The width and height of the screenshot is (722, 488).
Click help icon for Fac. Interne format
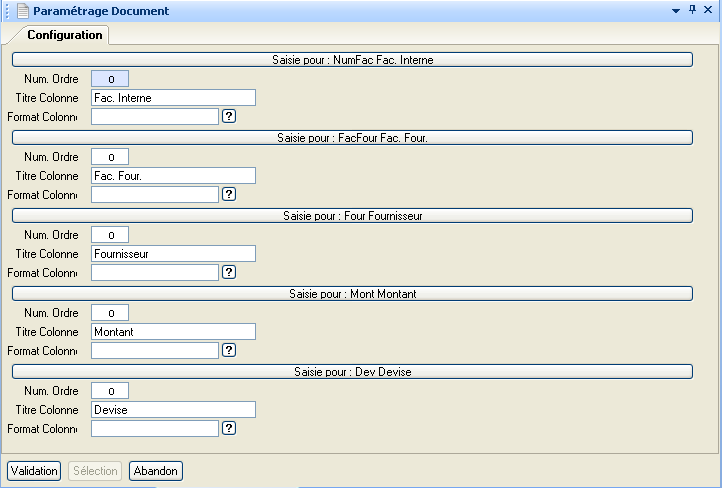coord(228,116)
